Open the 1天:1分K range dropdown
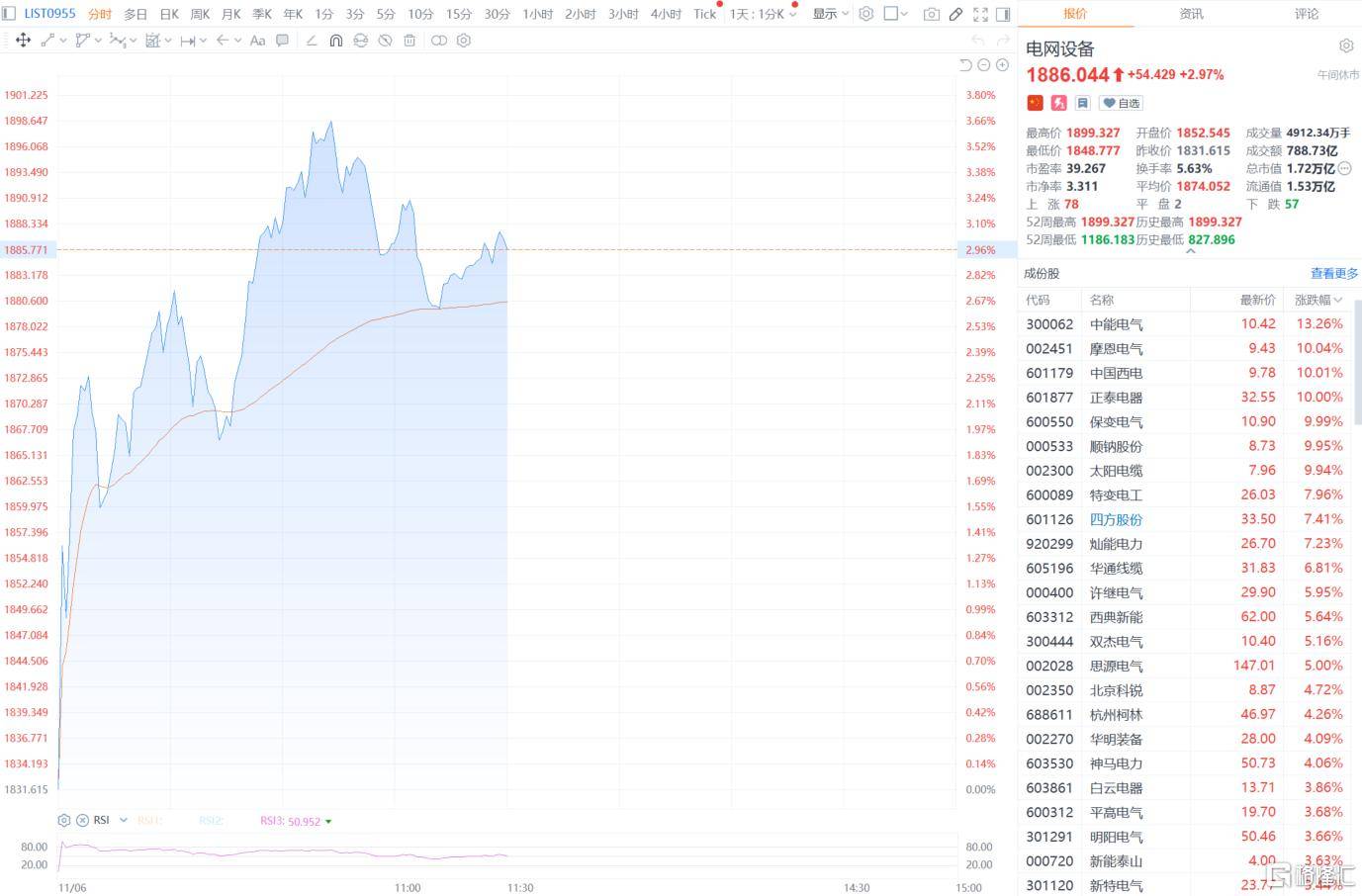The width and height of the screenshot is (1362, 896). 764,14
